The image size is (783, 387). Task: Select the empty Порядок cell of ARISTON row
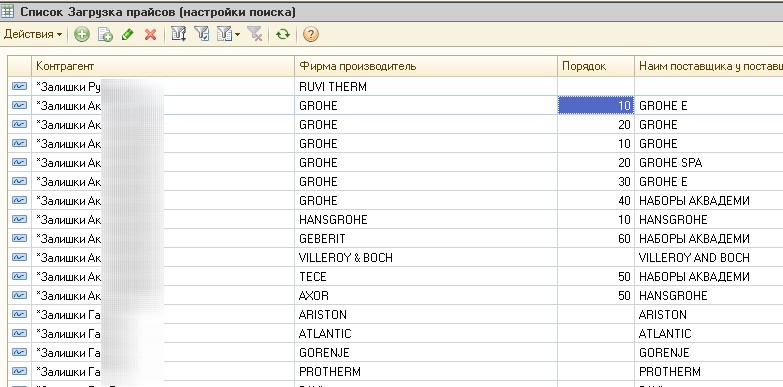click(596, 314)
